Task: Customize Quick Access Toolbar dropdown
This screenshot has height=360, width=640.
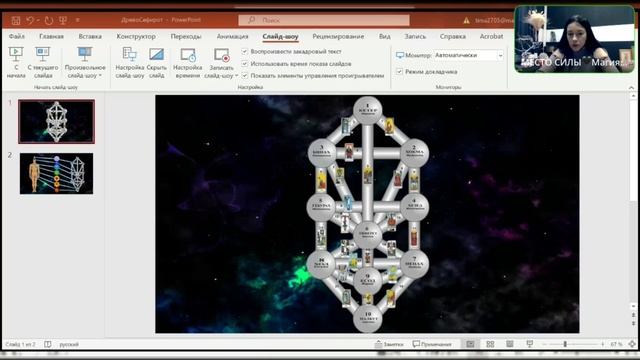Action: coord(78,20)
